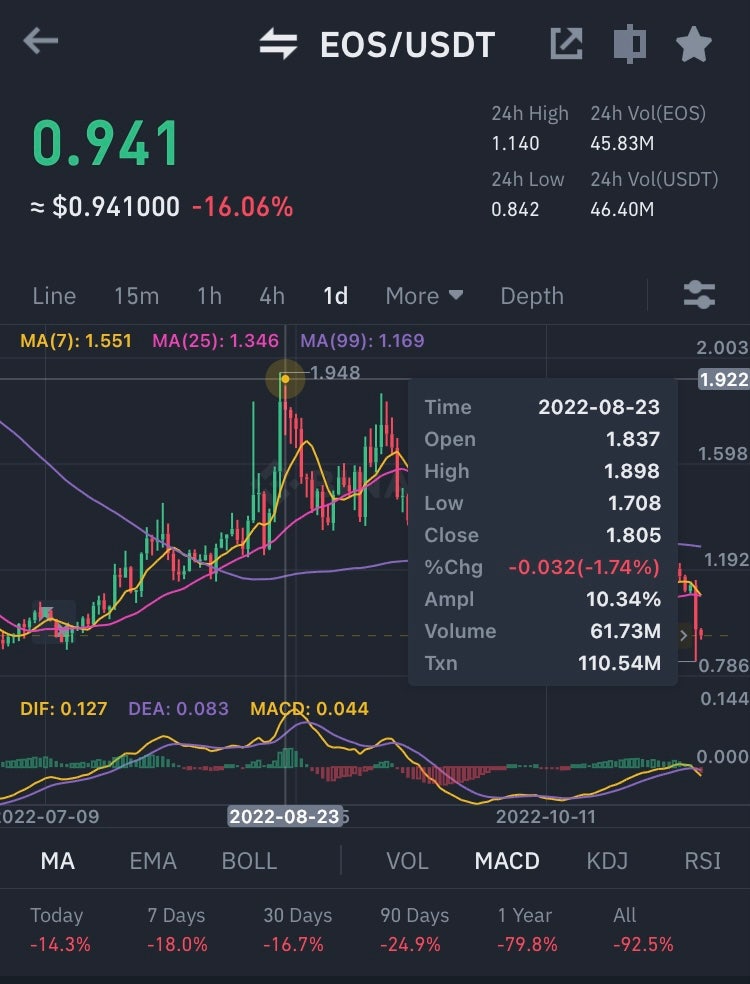
Task: Switch to 15m interval
Action: tap(136, 296)
